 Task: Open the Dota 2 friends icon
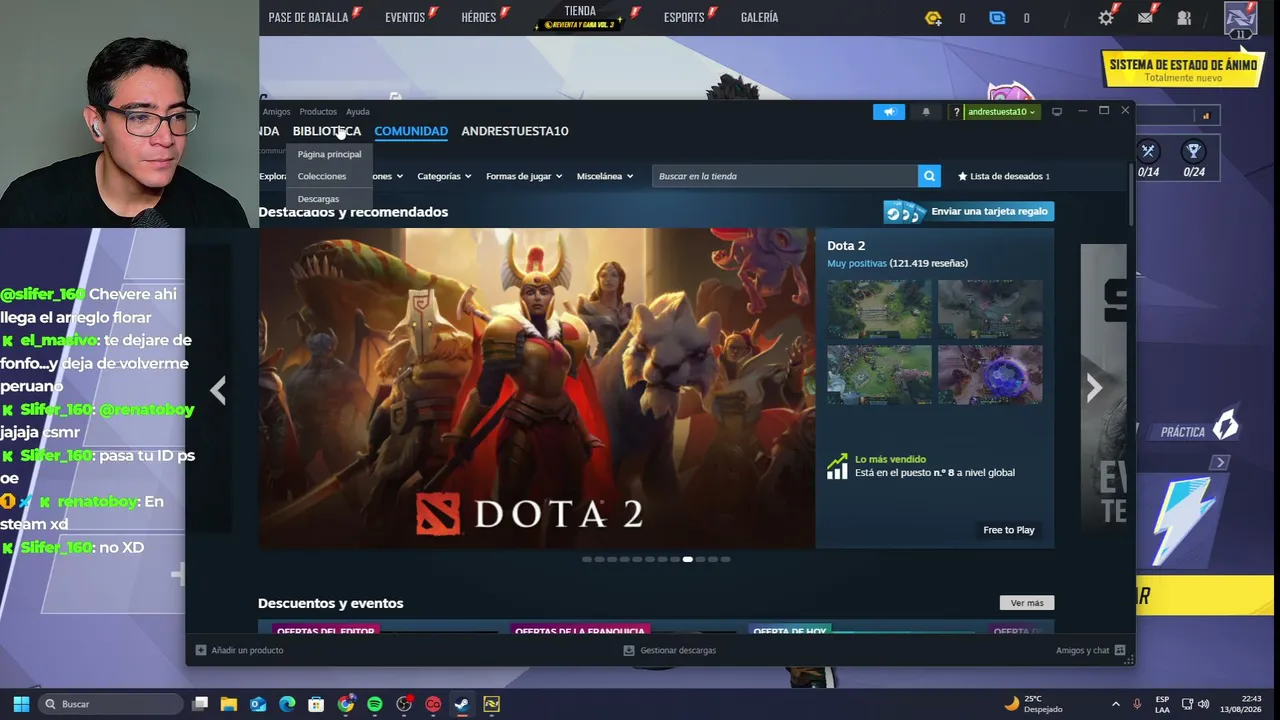tap(1184, 18)
